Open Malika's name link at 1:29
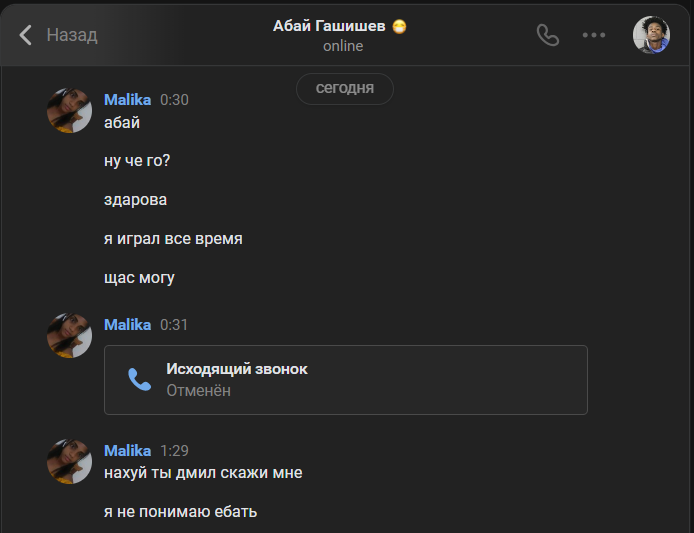The image size is (694, 533). point(127,451)
